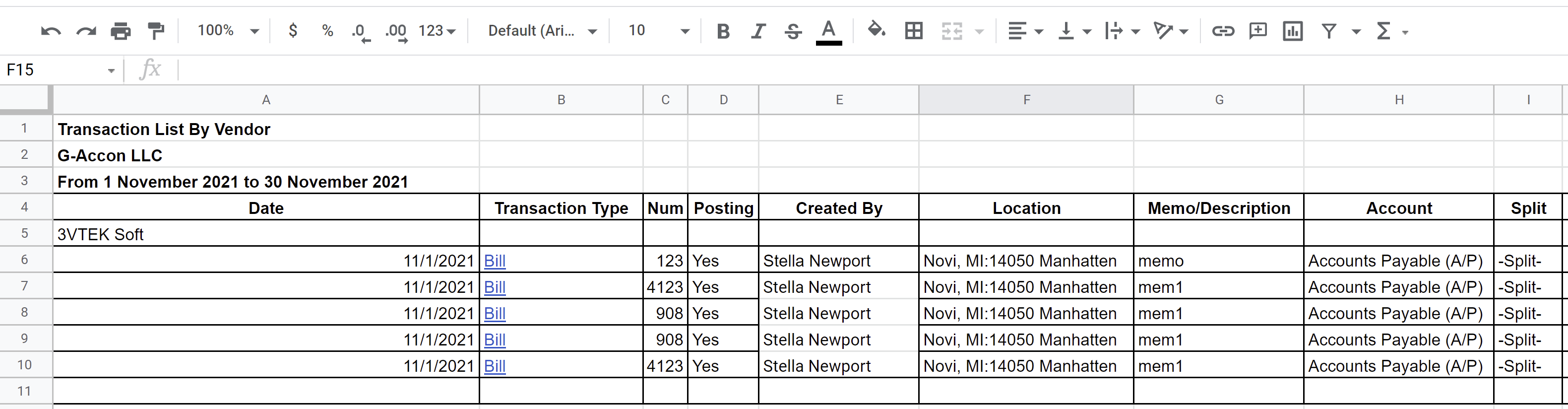1568x409 pixels.
Task: Select the 'G-Accon LLC' cell
Action: point(266,154)
